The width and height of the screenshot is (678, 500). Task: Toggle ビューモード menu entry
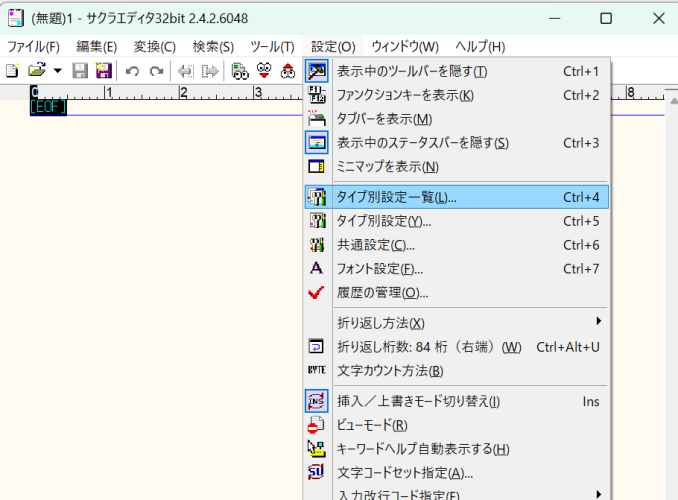coord(457,425)
